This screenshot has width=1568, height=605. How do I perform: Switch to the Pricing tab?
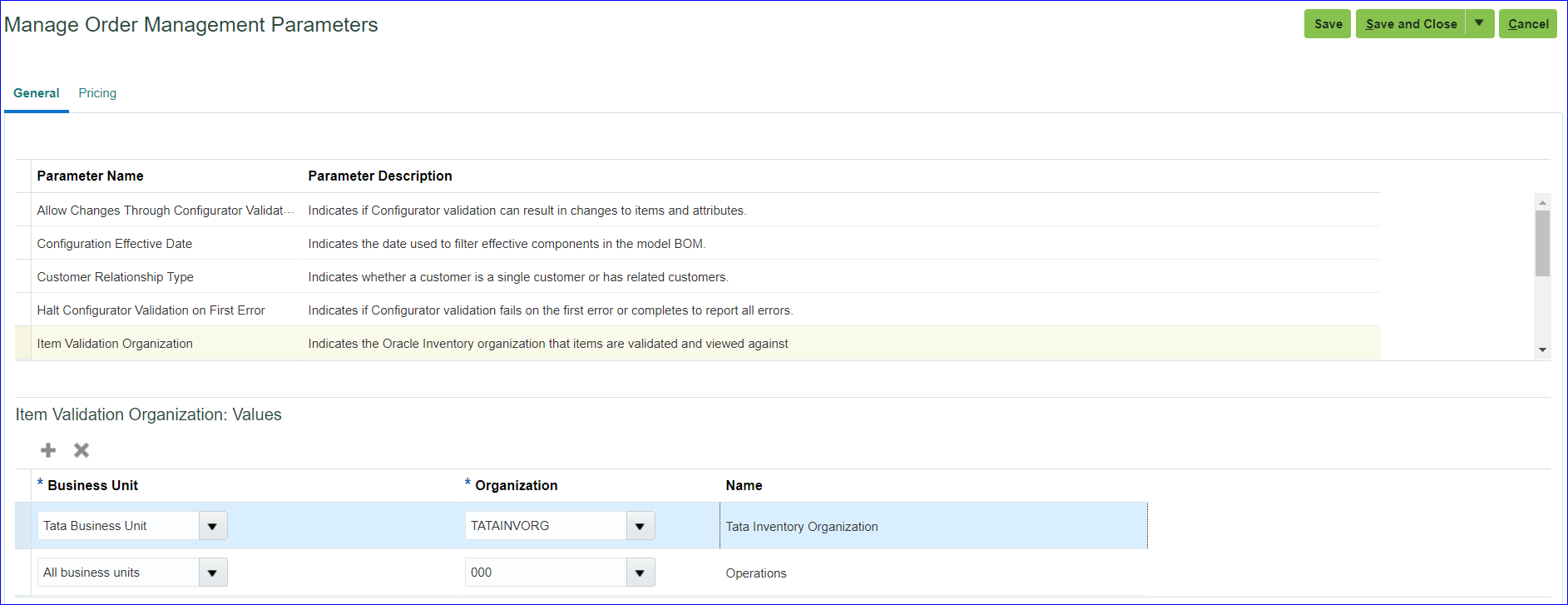pos(97,93)
